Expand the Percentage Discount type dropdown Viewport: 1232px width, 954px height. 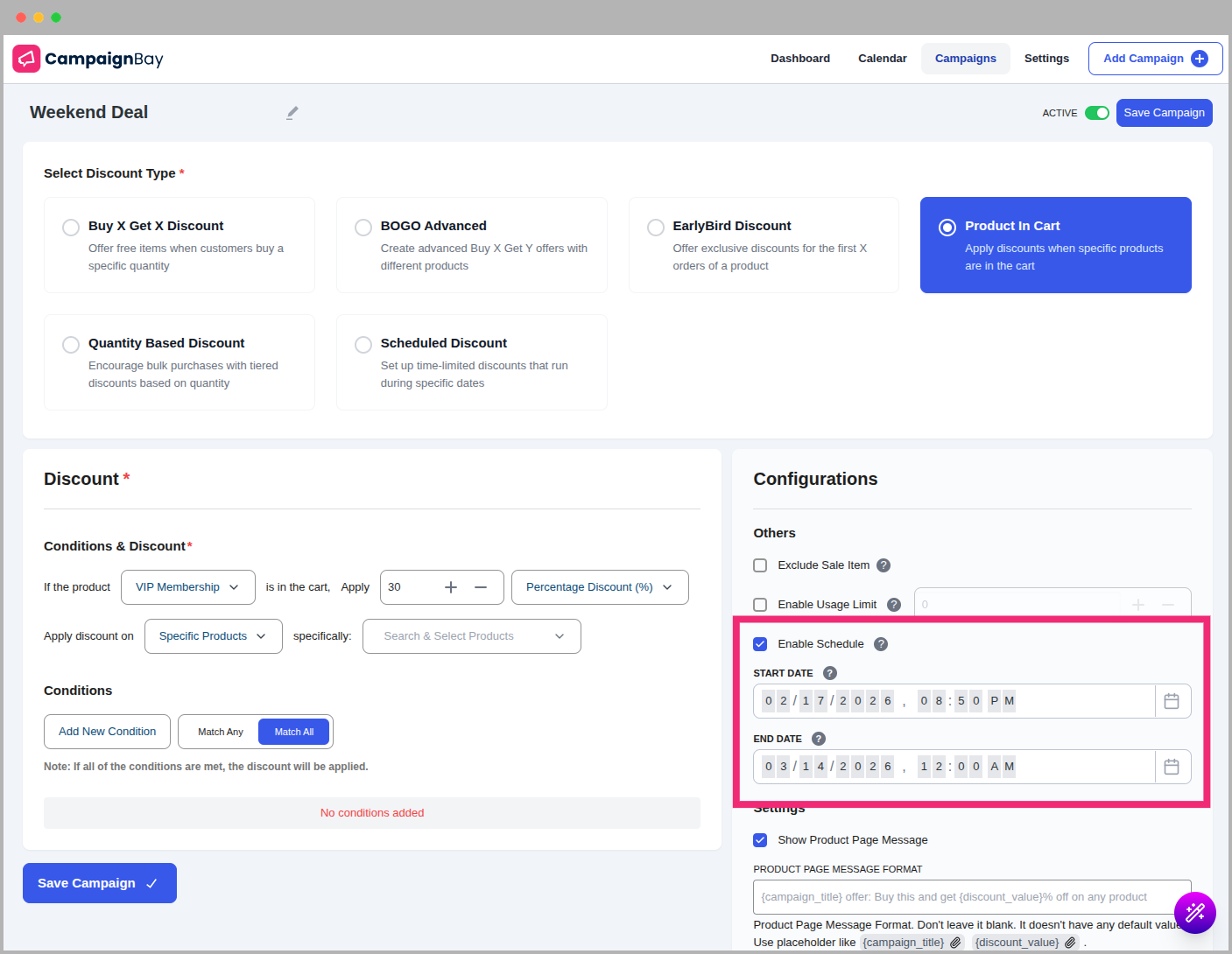(599, 587)
